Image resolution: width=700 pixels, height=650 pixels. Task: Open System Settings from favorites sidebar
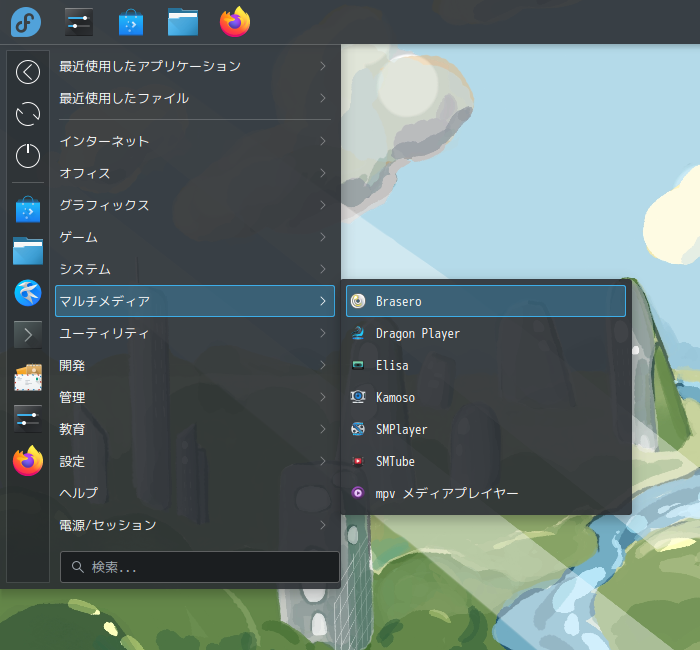point(28,418)
